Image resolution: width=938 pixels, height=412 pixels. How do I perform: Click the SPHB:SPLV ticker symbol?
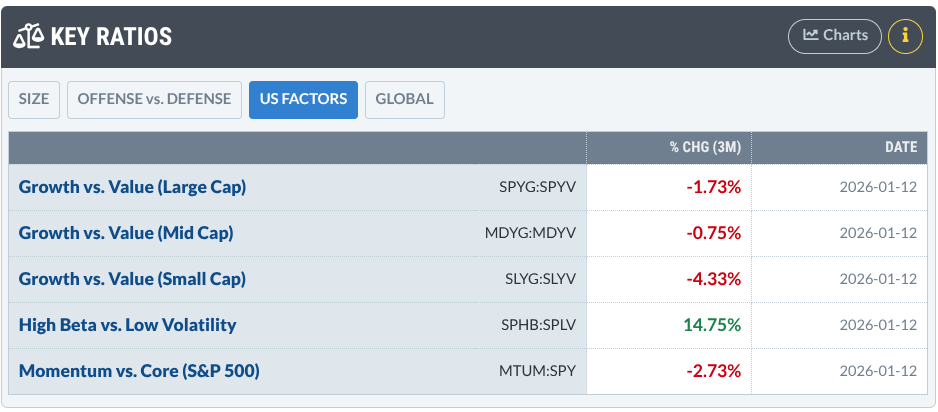[x=538, y=325]
